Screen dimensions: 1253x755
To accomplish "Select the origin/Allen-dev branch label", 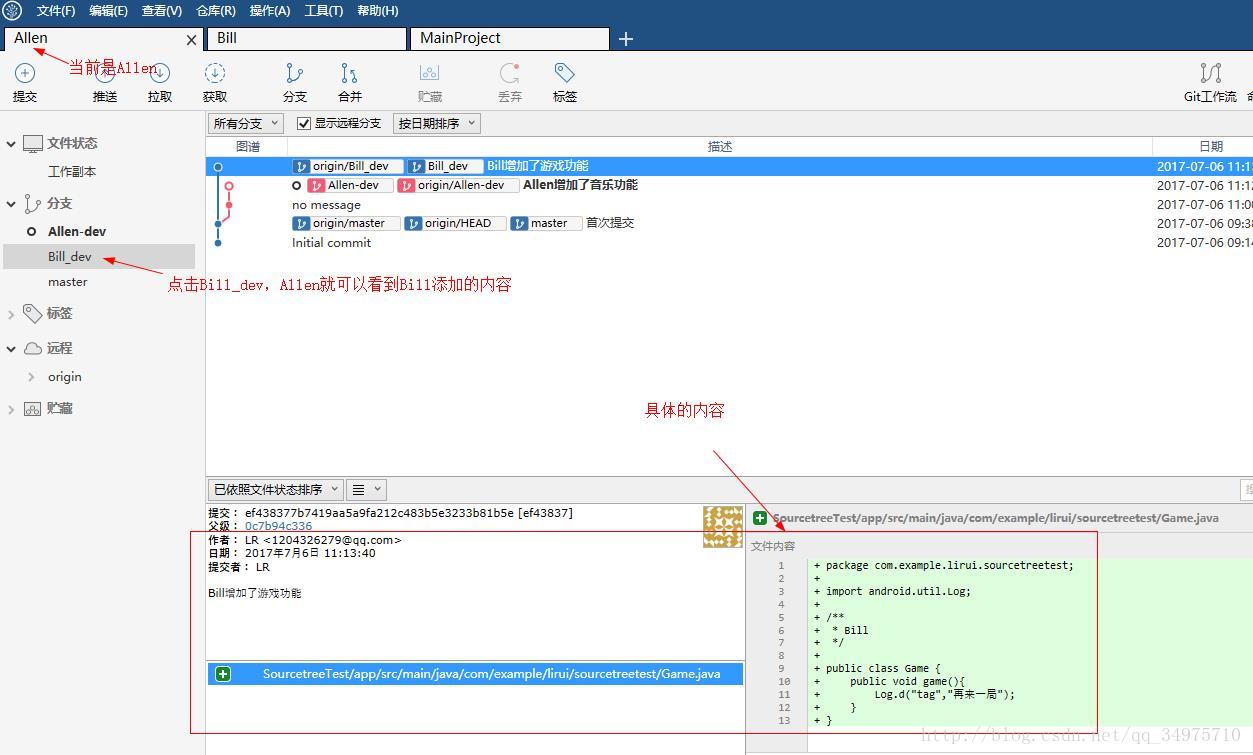I will [x=458, y=185].
